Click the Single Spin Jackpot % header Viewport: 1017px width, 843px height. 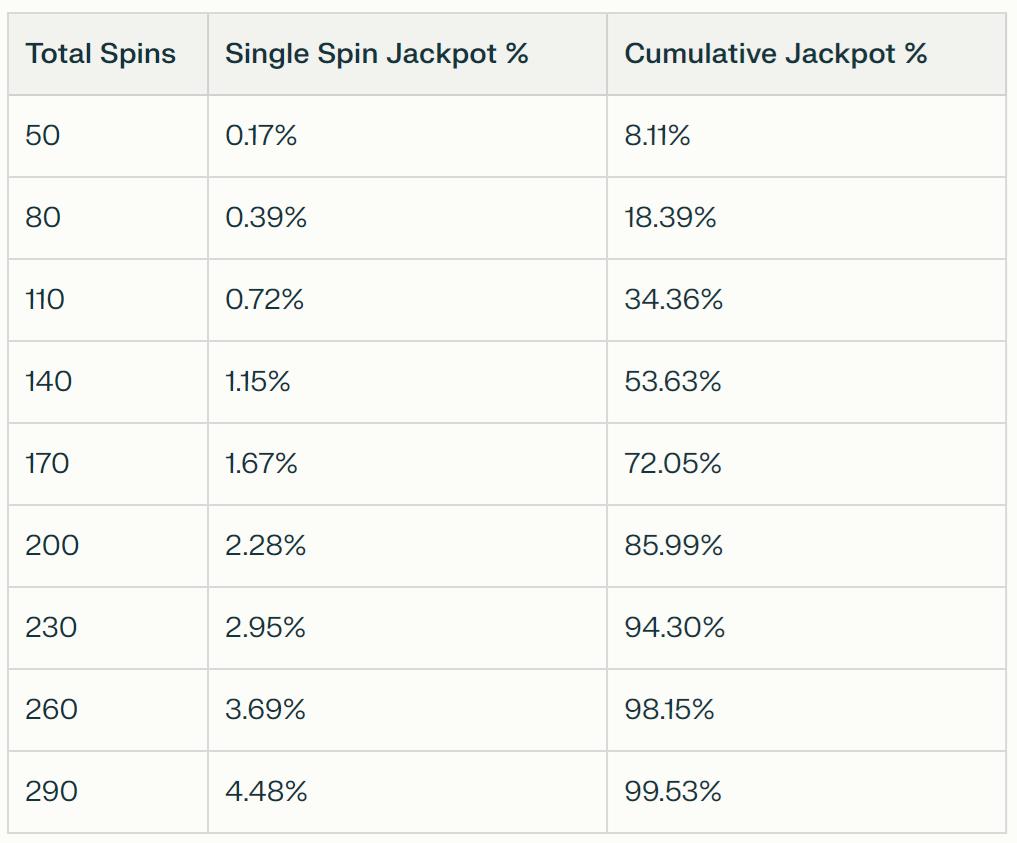[x=376, y=54]
